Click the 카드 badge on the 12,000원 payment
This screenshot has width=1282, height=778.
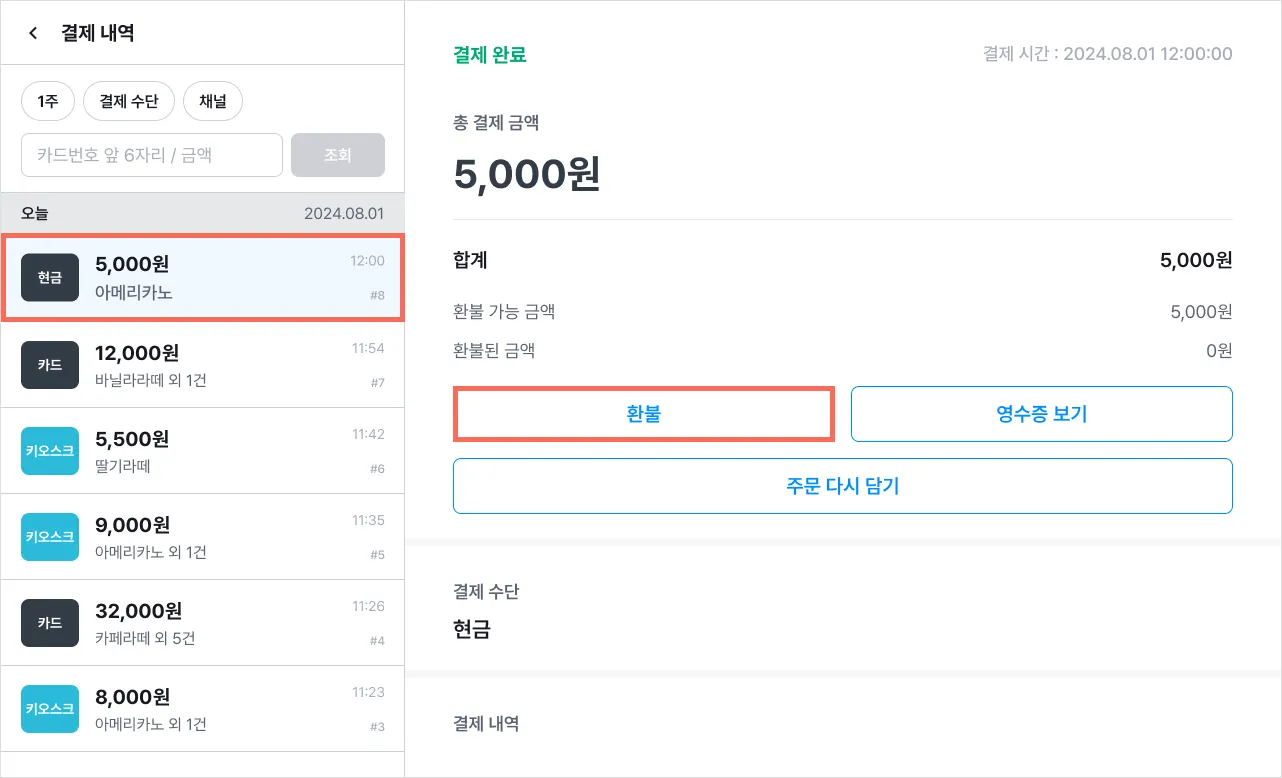(x=50, y=365)
